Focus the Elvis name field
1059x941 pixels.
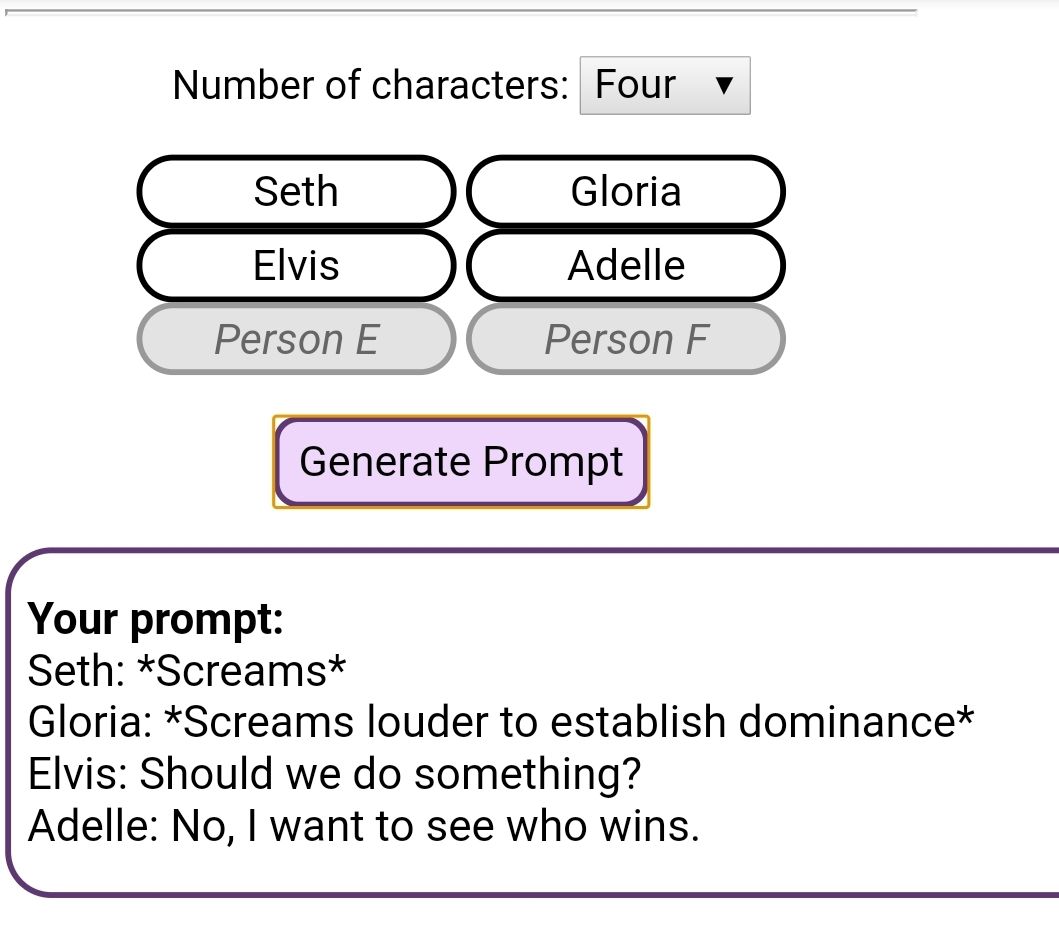[x=296, y=265]
